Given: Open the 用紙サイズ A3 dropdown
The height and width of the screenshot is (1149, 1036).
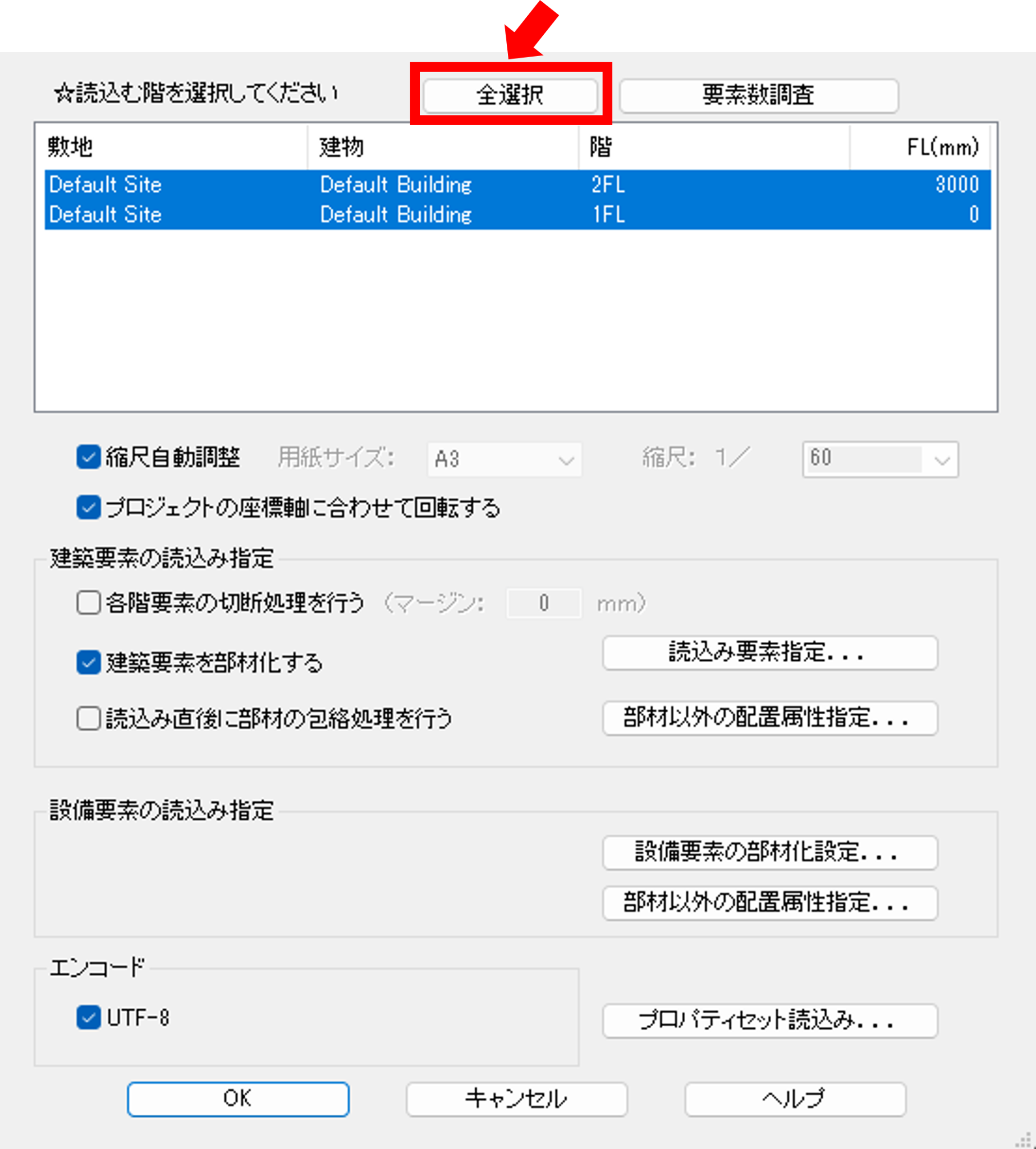Looking at the screenshot, I should (504, 459).
